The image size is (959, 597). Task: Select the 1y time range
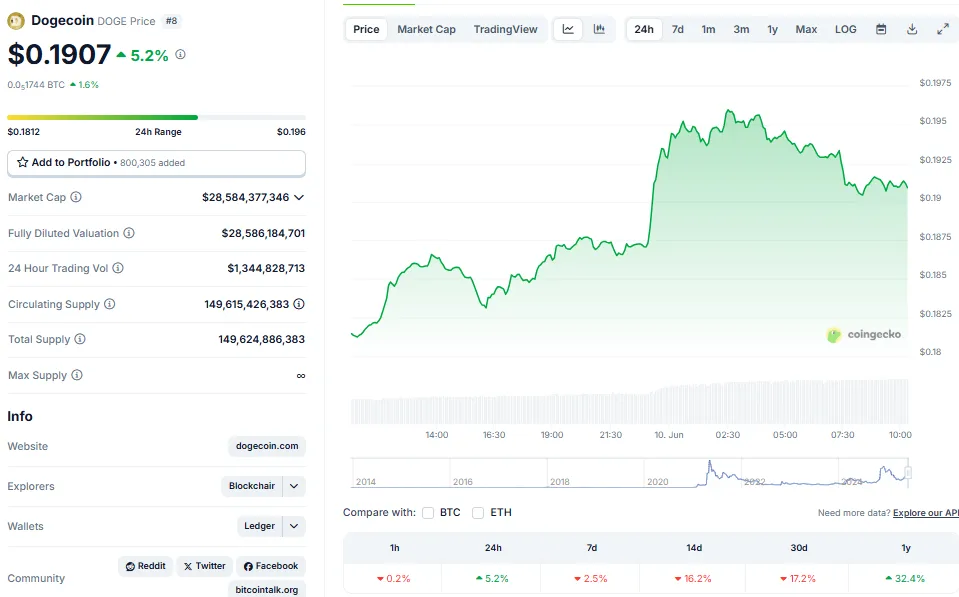click(772, 29)
